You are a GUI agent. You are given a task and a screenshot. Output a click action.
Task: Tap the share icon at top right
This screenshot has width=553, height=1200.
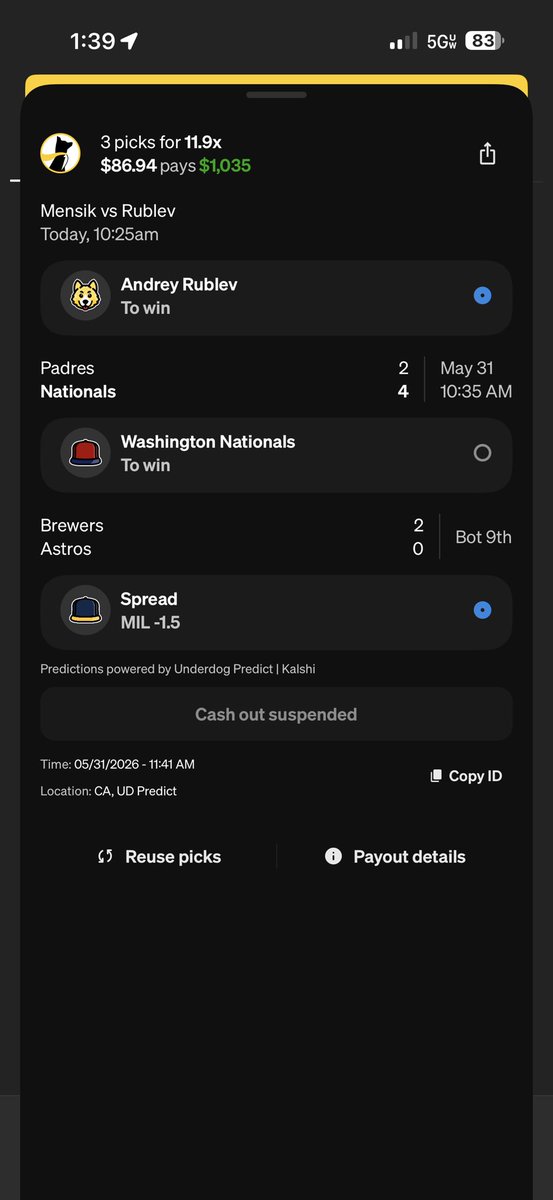[x=487, y=153]
